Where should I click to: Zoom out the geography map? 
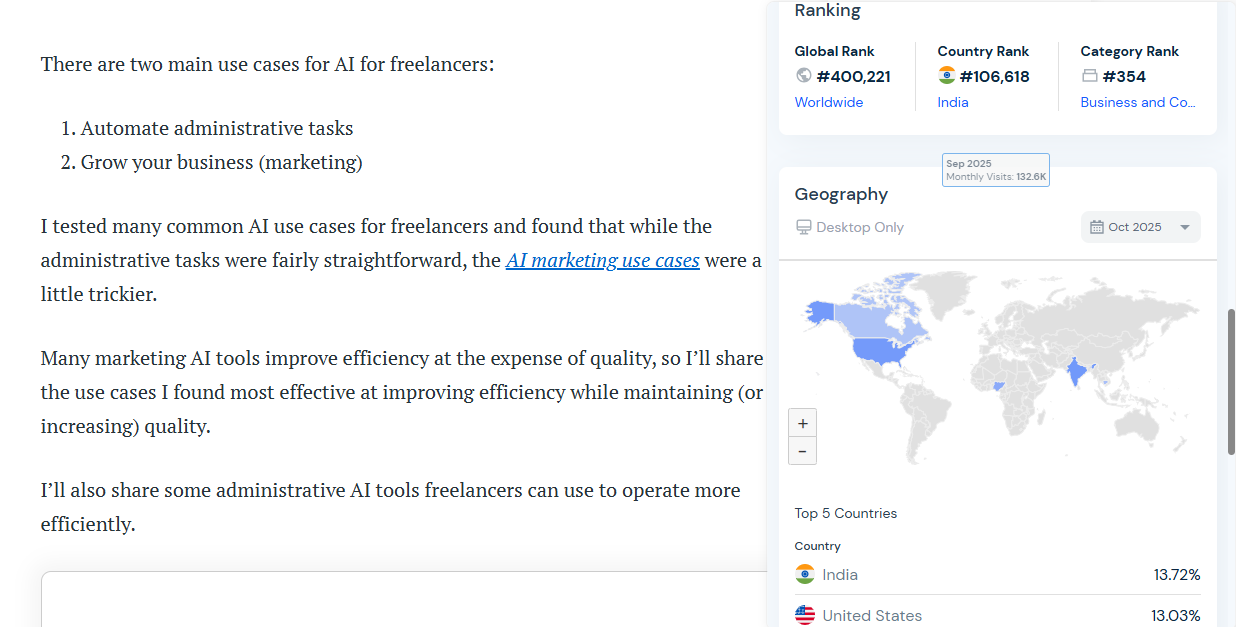click(x=803, y=451)
